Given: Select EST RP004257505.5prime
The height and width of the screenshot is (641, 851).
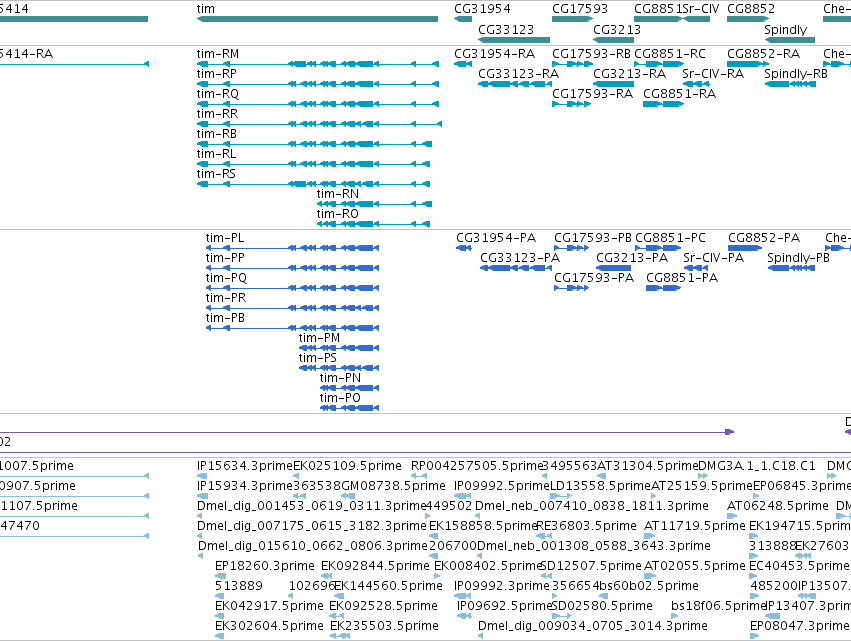Looking at the screenshot, I should click(477, 466).
